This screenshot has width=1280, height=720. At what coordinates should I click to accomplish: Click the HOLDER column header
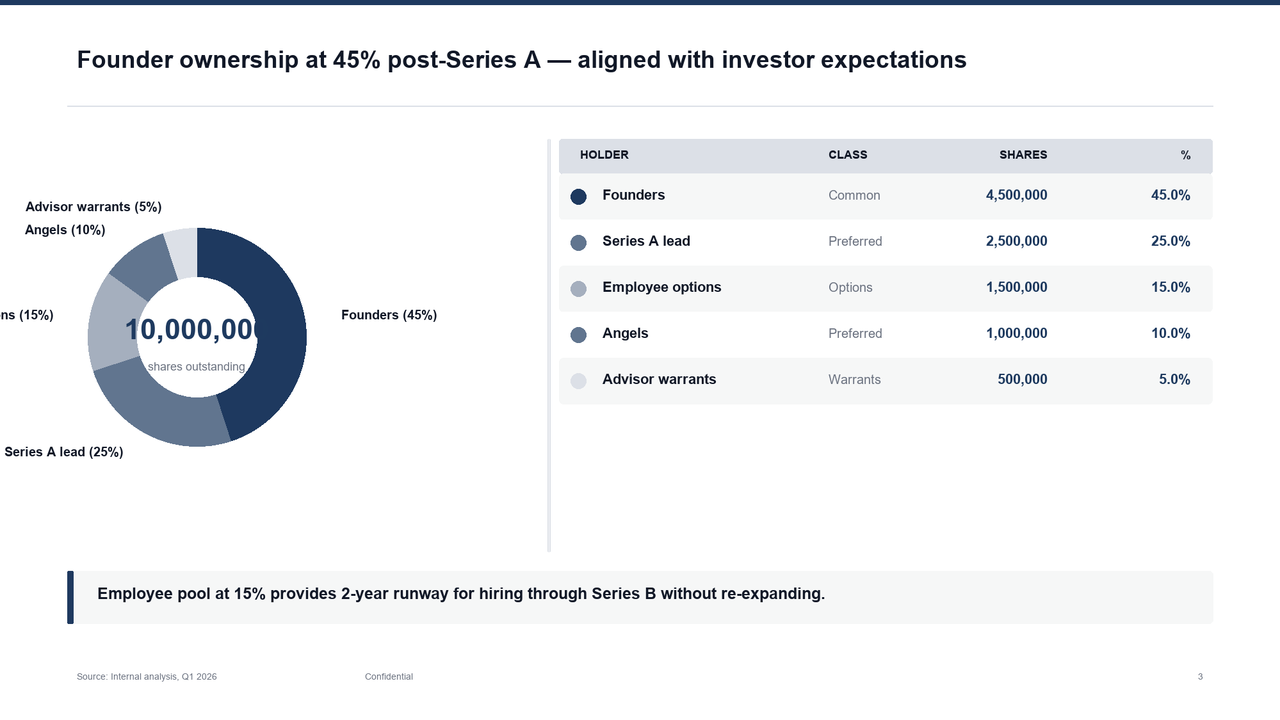(x=604, y=155)
